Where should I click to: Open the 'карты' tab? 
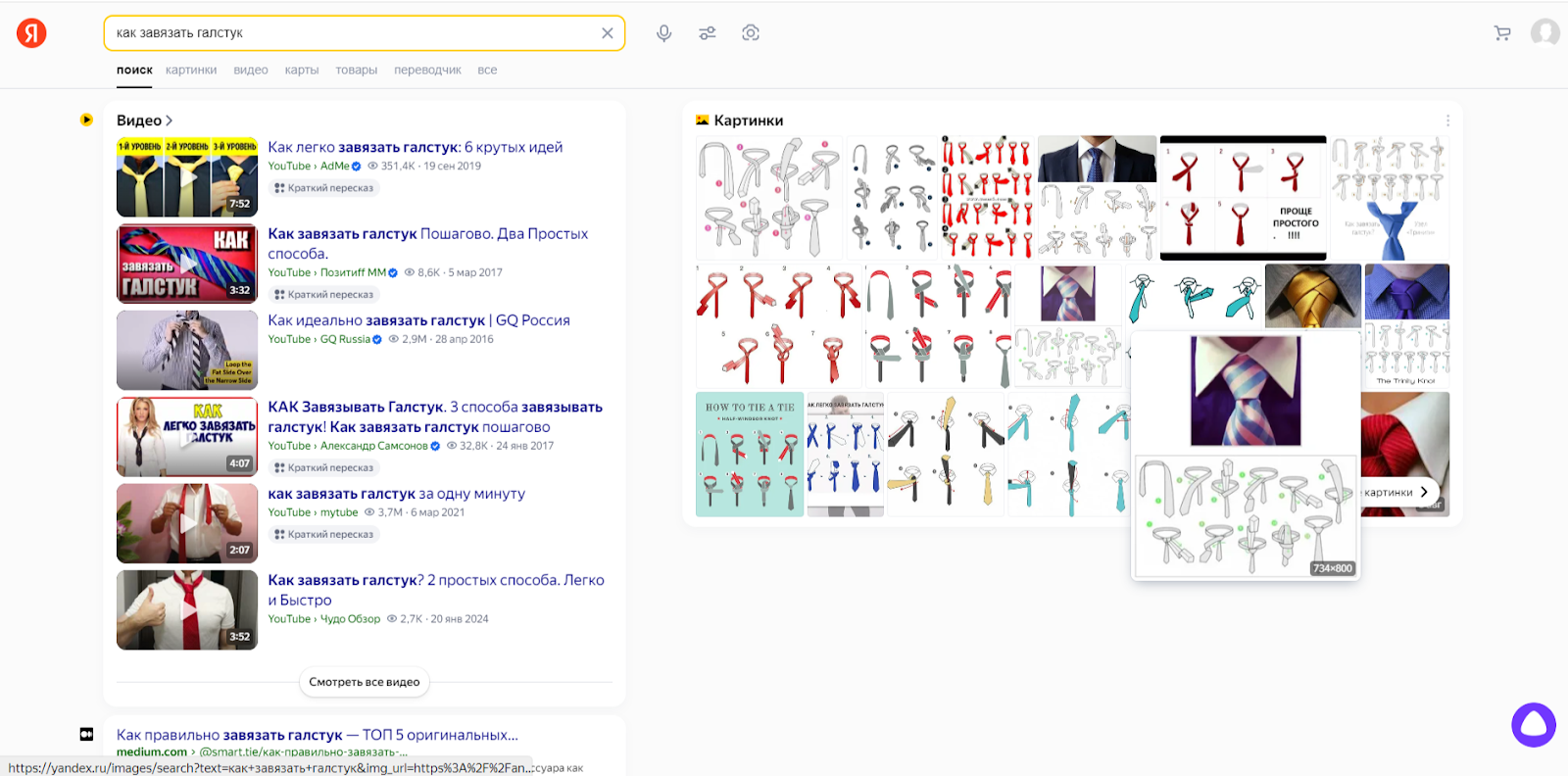click(302, 71)
